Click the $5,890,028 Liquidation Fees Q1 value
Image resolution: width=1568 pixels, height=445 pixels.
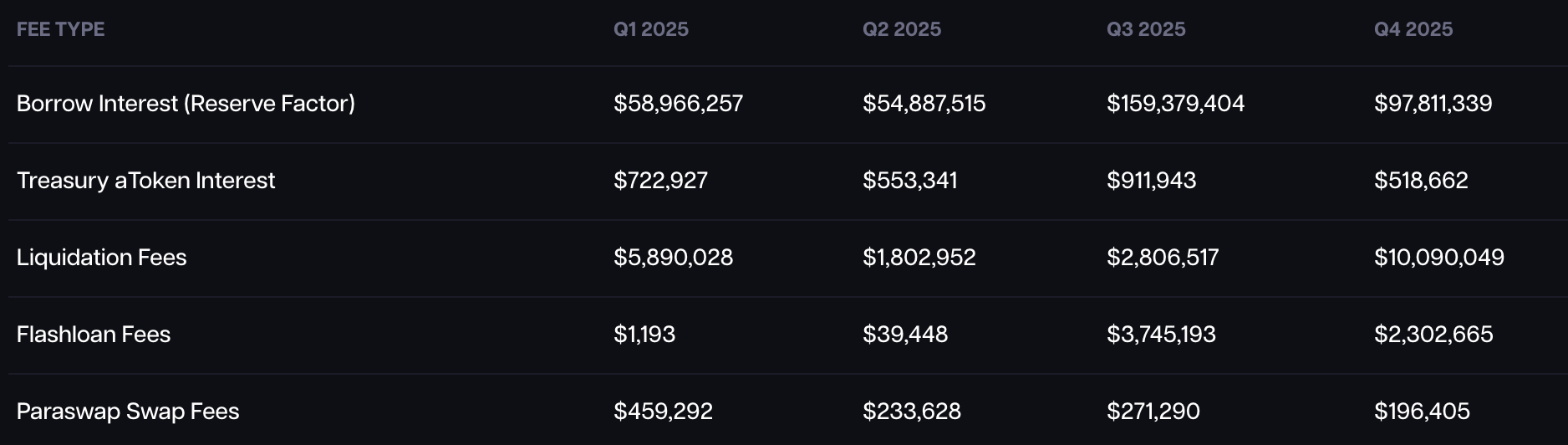tap(673, 258)
